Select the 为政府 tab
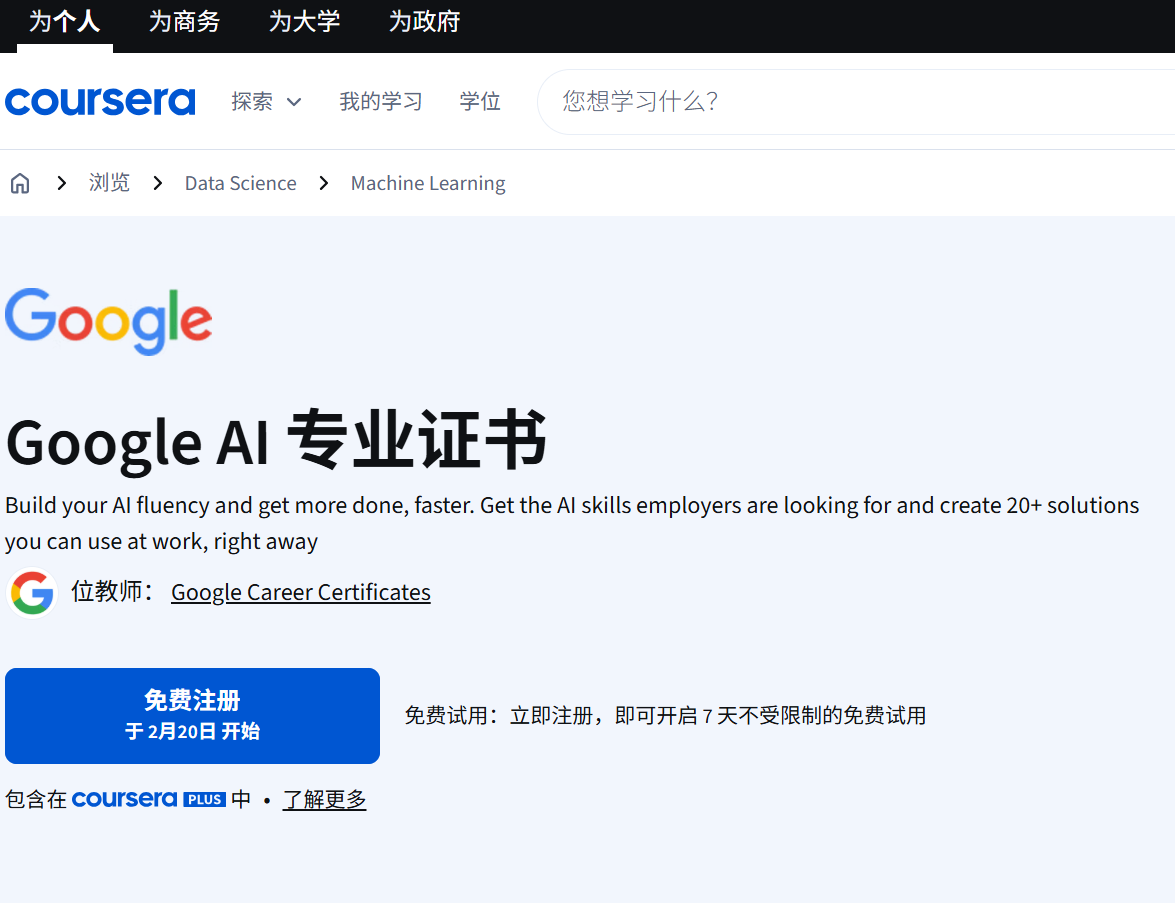 [424, 22]
